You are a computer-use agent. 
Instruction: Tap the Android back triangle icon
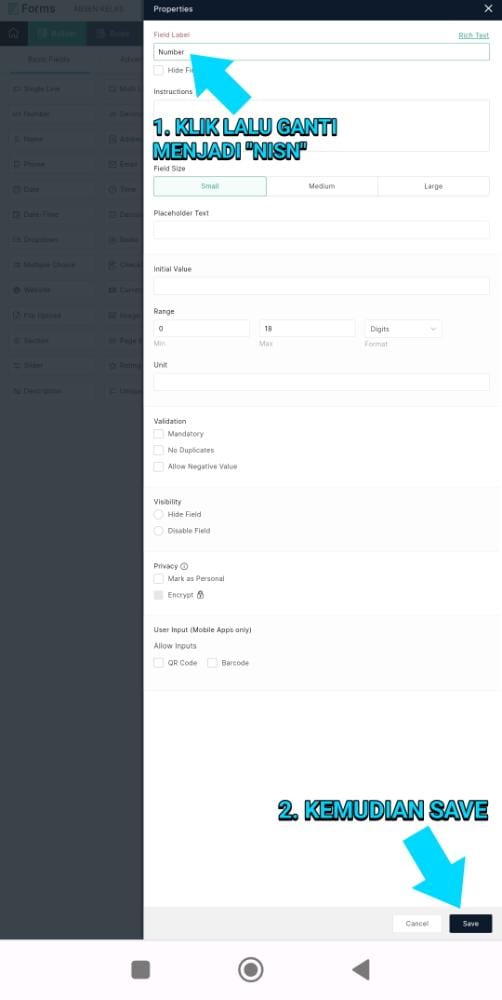point(361,969)
